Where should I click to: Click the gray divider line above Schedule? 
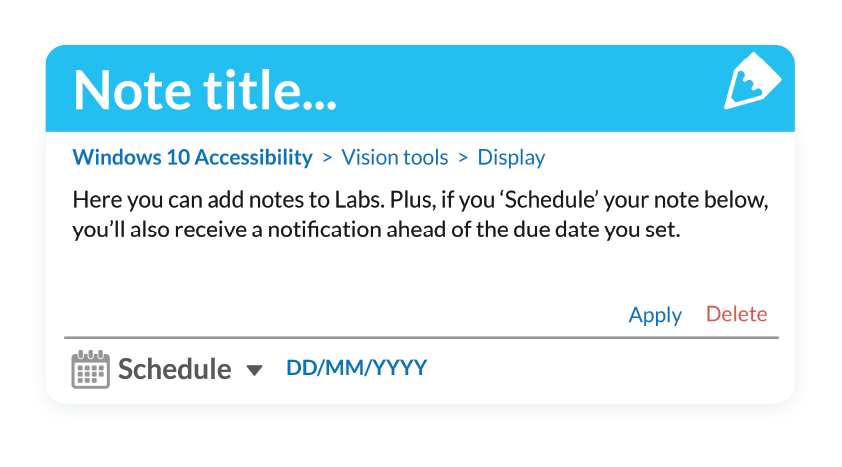[x=421, y=338]
